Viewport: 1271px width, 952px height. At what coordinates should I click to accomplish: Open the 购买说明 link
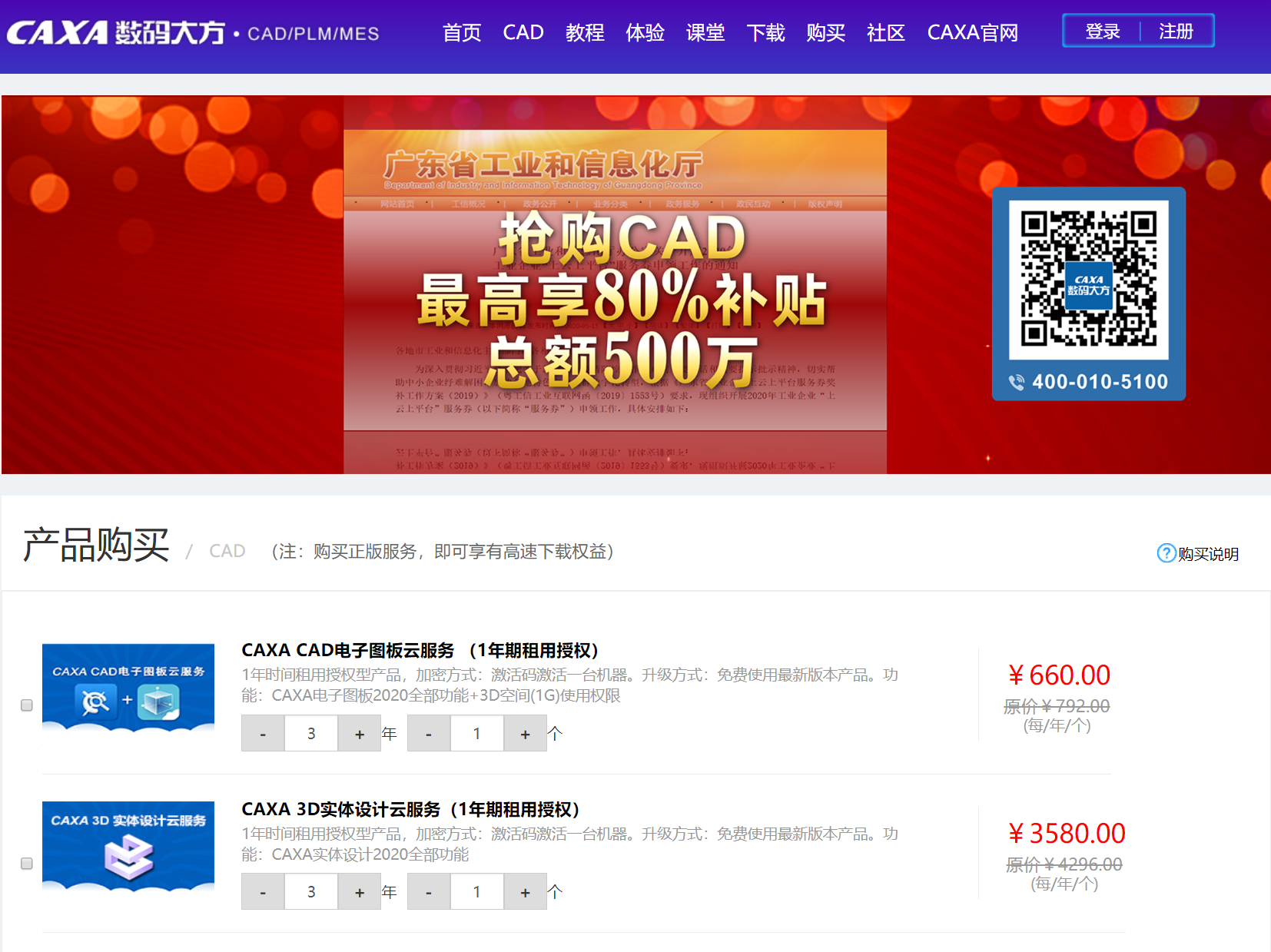[1208, 554]
